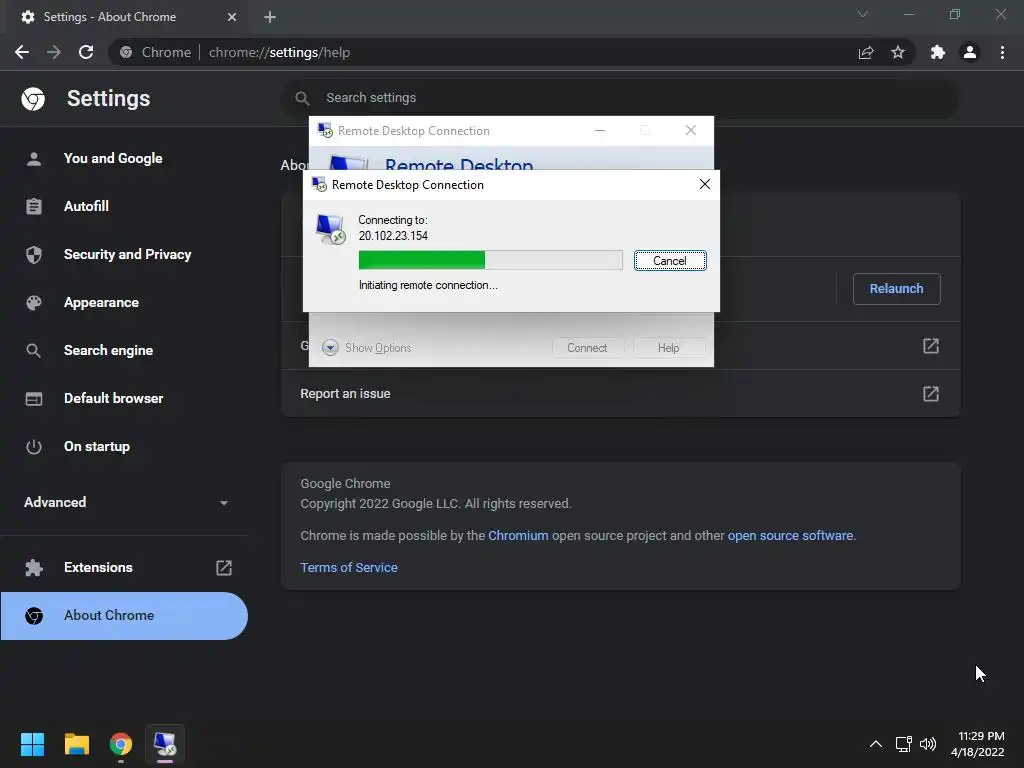Click the Chrome address bar URL

280,52
